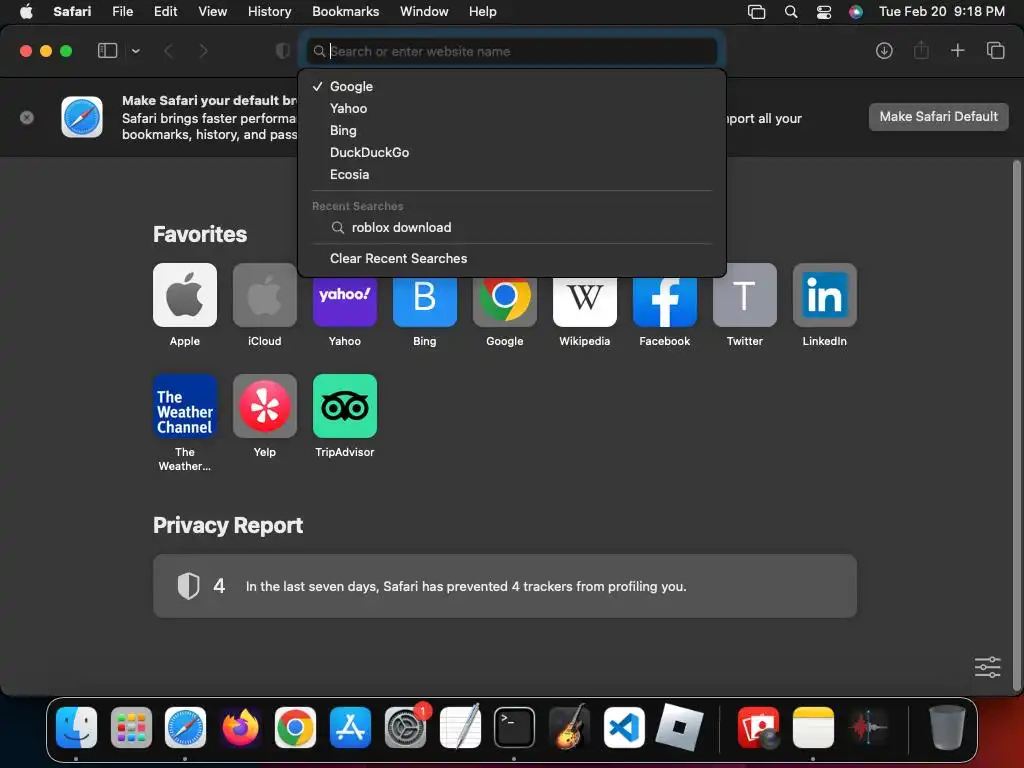Open the Help menu
The width and height of the screenshot is (1024, 768).
click(483, 11)
